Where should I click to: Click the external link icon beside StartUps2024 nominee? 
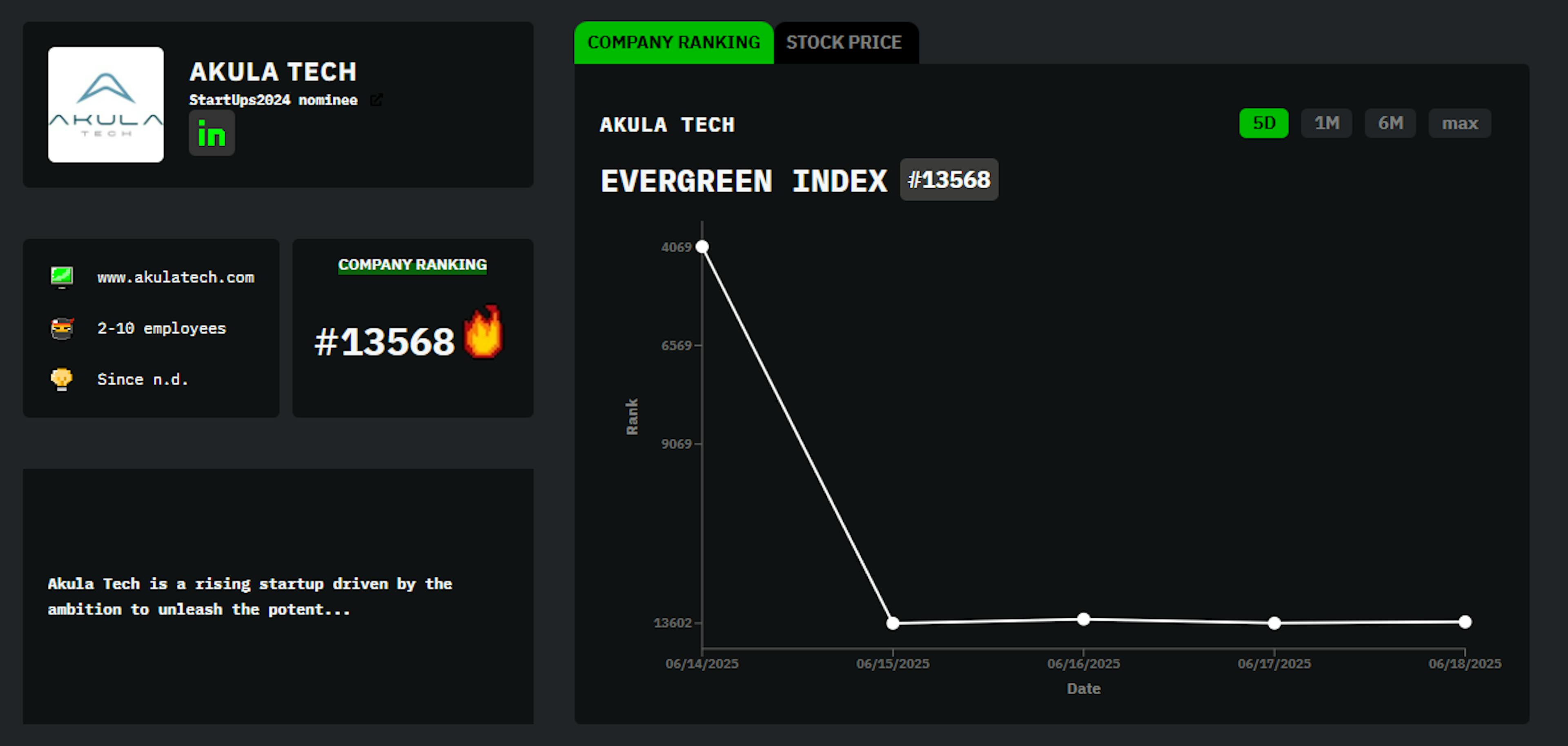point(376,99)
